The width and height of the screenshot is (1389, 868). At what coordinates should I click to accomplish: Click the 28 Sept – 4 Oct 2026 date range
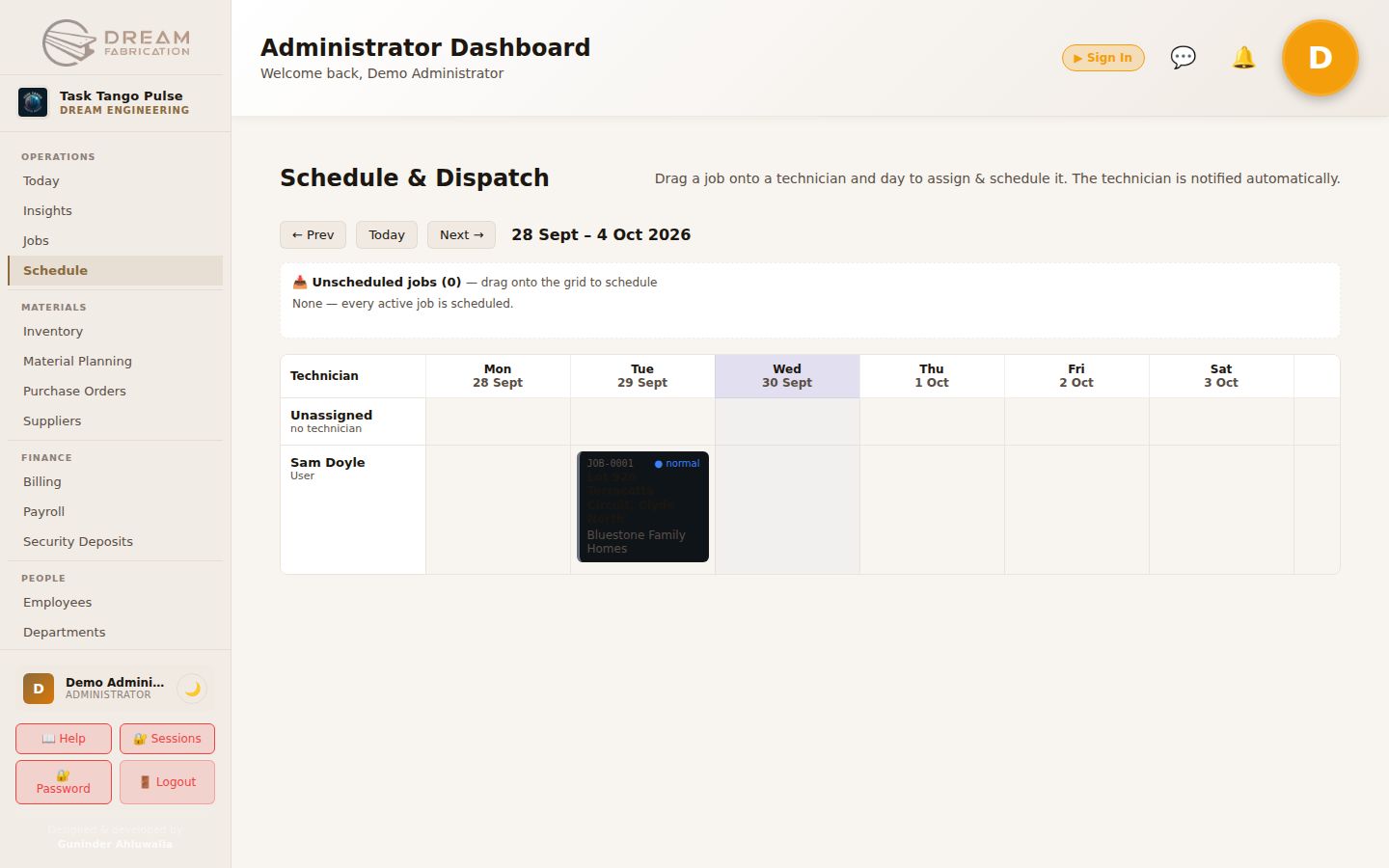click(x=601, y=234)
